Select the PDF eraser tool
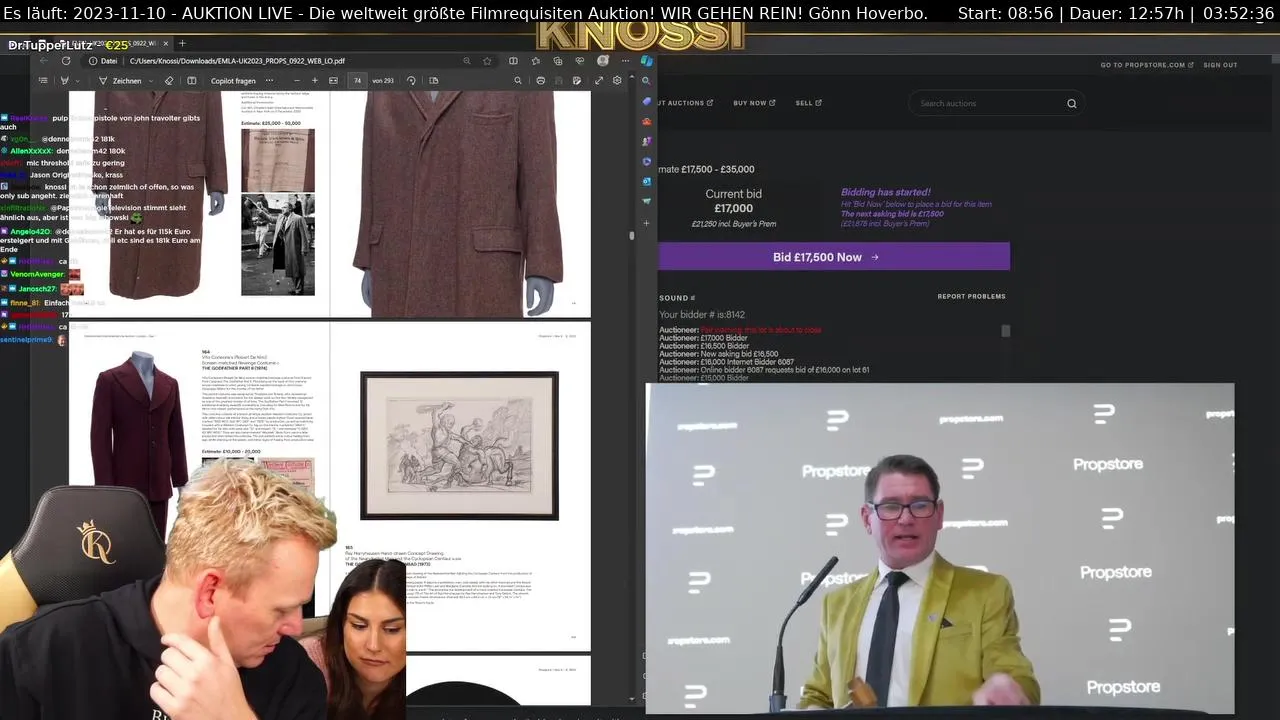 (x=169, y=80)
